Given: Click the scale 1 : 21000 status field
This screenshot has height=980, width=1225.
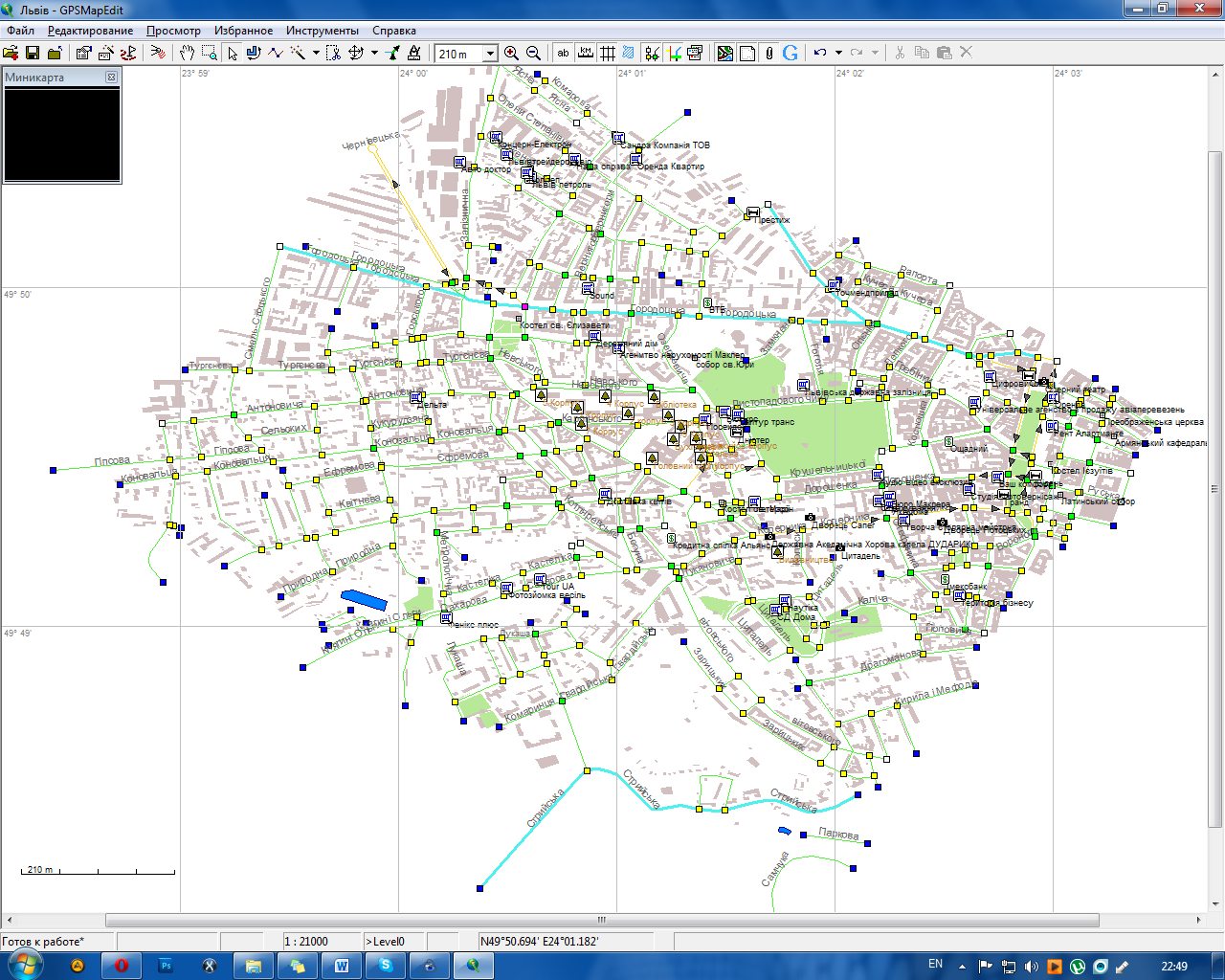Looking at the screenshot, I should pyautogui.click(x=322, y=942).
